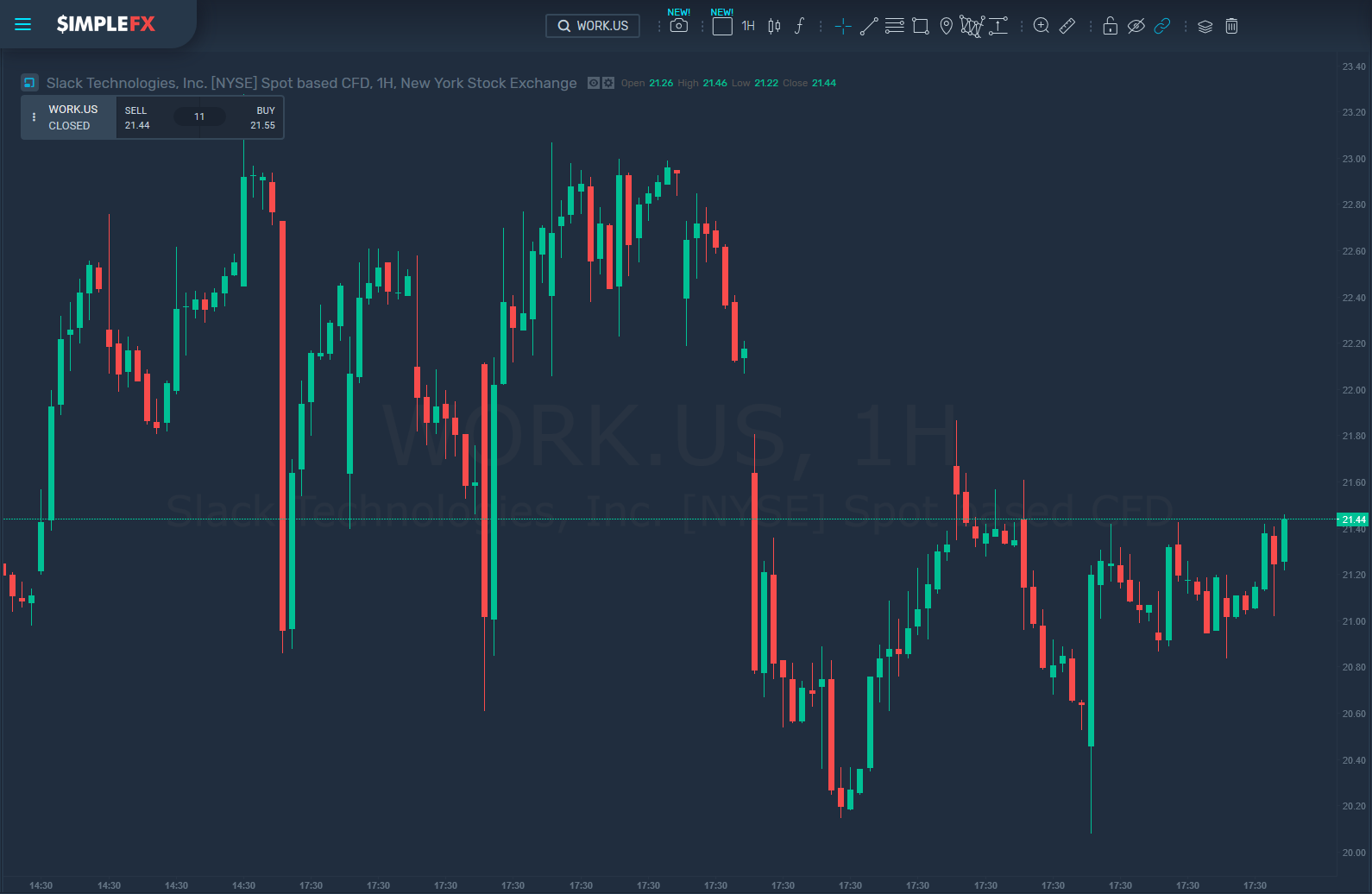
Task: Toggle hide all drawings eye icon
Action: 1136,26
